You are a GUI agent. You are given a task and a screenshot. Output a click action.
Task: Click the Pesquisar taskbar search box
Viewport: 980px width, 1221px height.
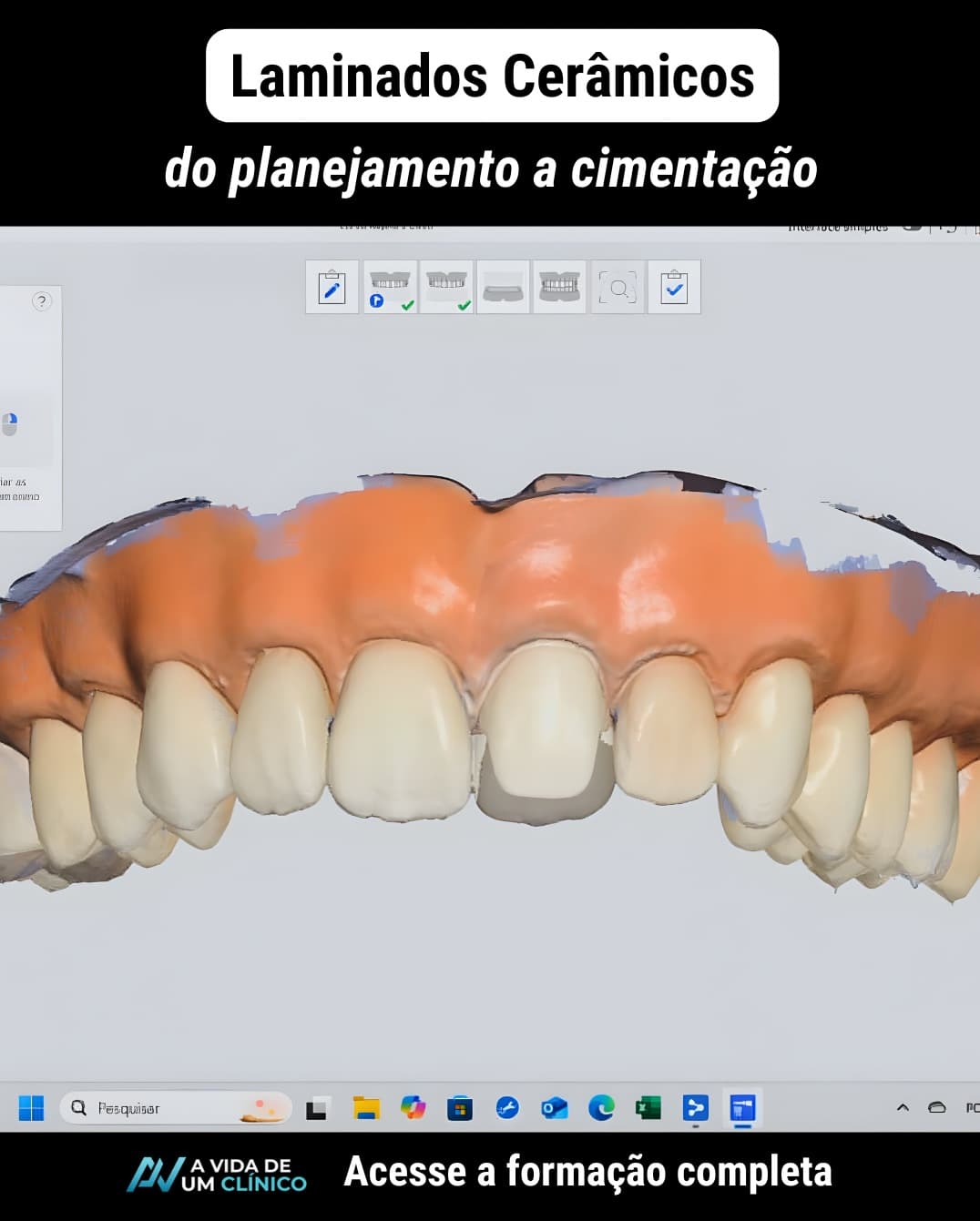coord(176,1108)
